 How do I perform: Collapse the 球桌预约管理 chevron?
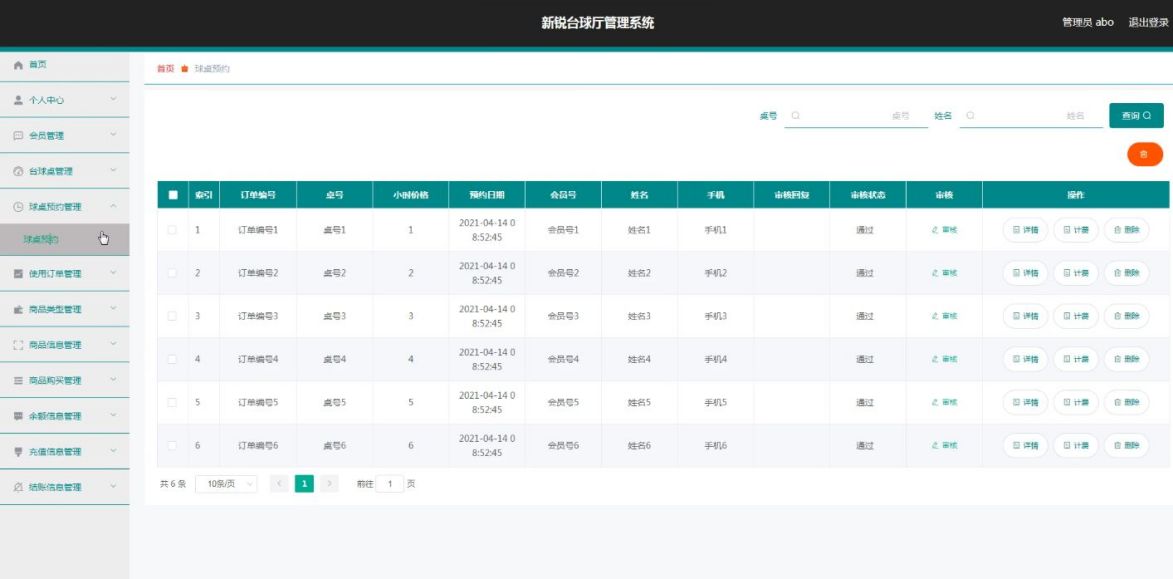pos(113,206)
